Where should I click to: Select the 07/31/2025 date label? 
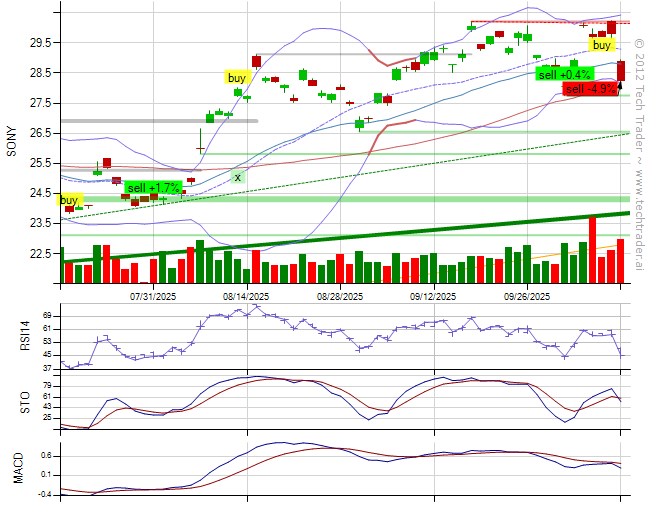tap(154, 296)
